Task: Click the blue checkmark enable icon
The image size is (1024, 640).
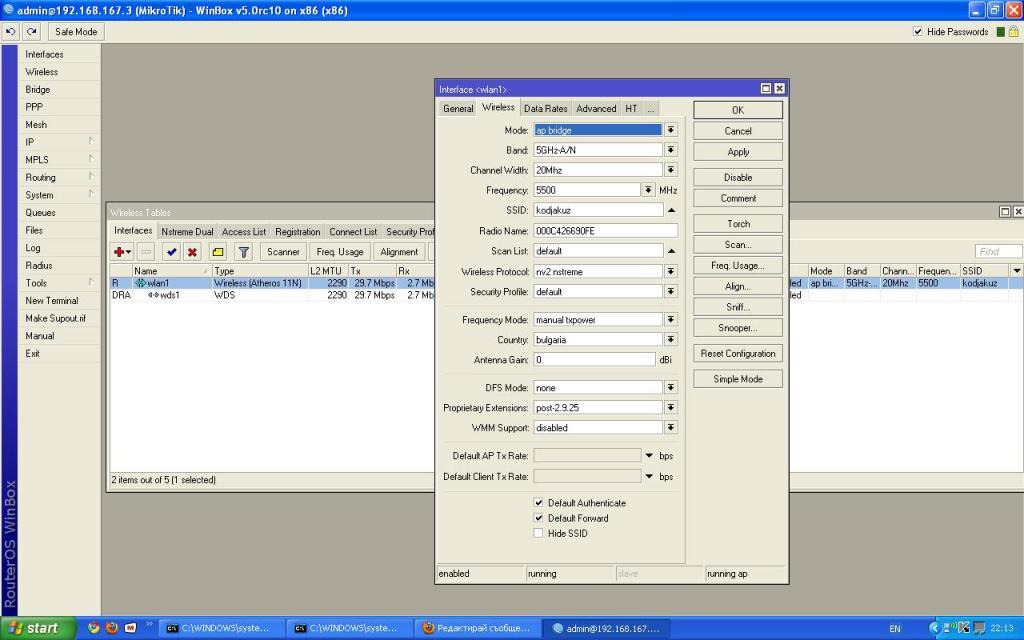Action: click(x=171, y=252)
